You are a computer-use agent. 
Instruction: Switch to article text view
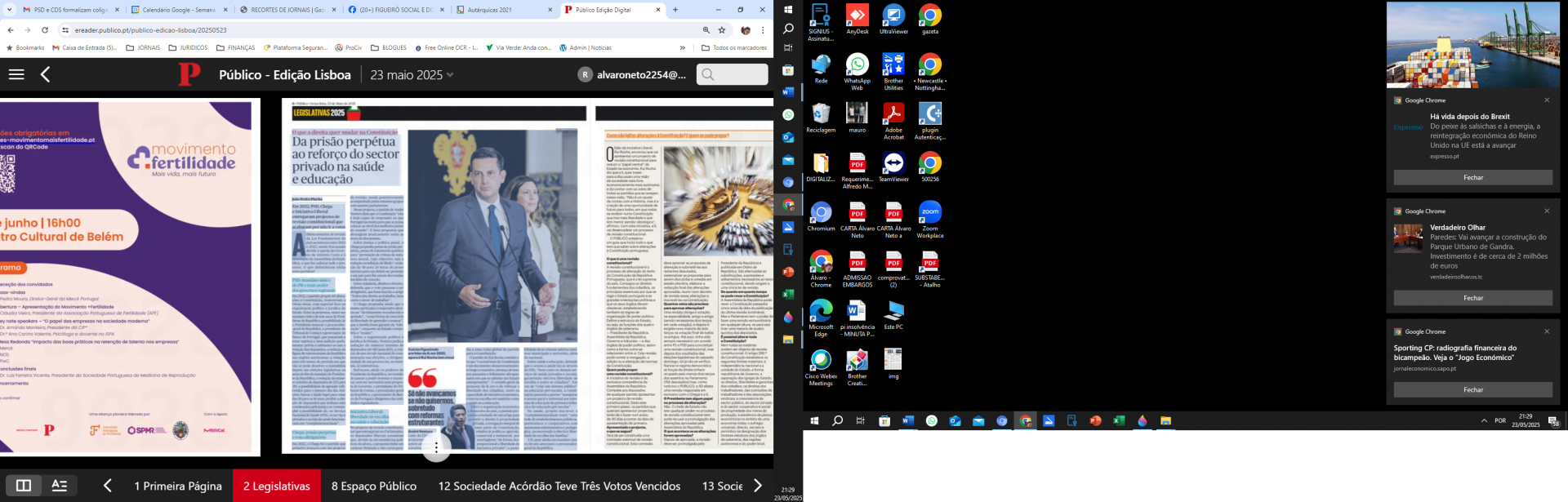[60, 486]
